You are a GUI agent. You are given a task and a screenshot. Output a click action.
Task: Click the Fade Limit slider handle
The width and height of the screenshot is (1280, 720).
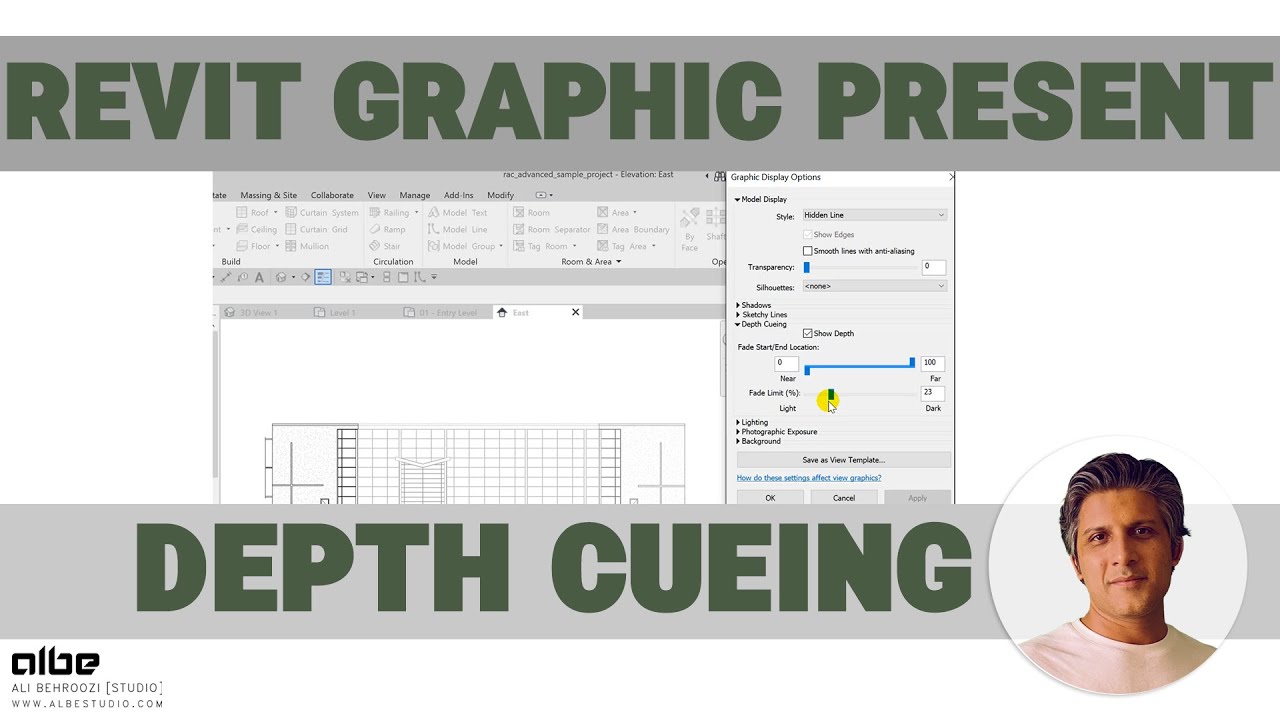point(830,394)
